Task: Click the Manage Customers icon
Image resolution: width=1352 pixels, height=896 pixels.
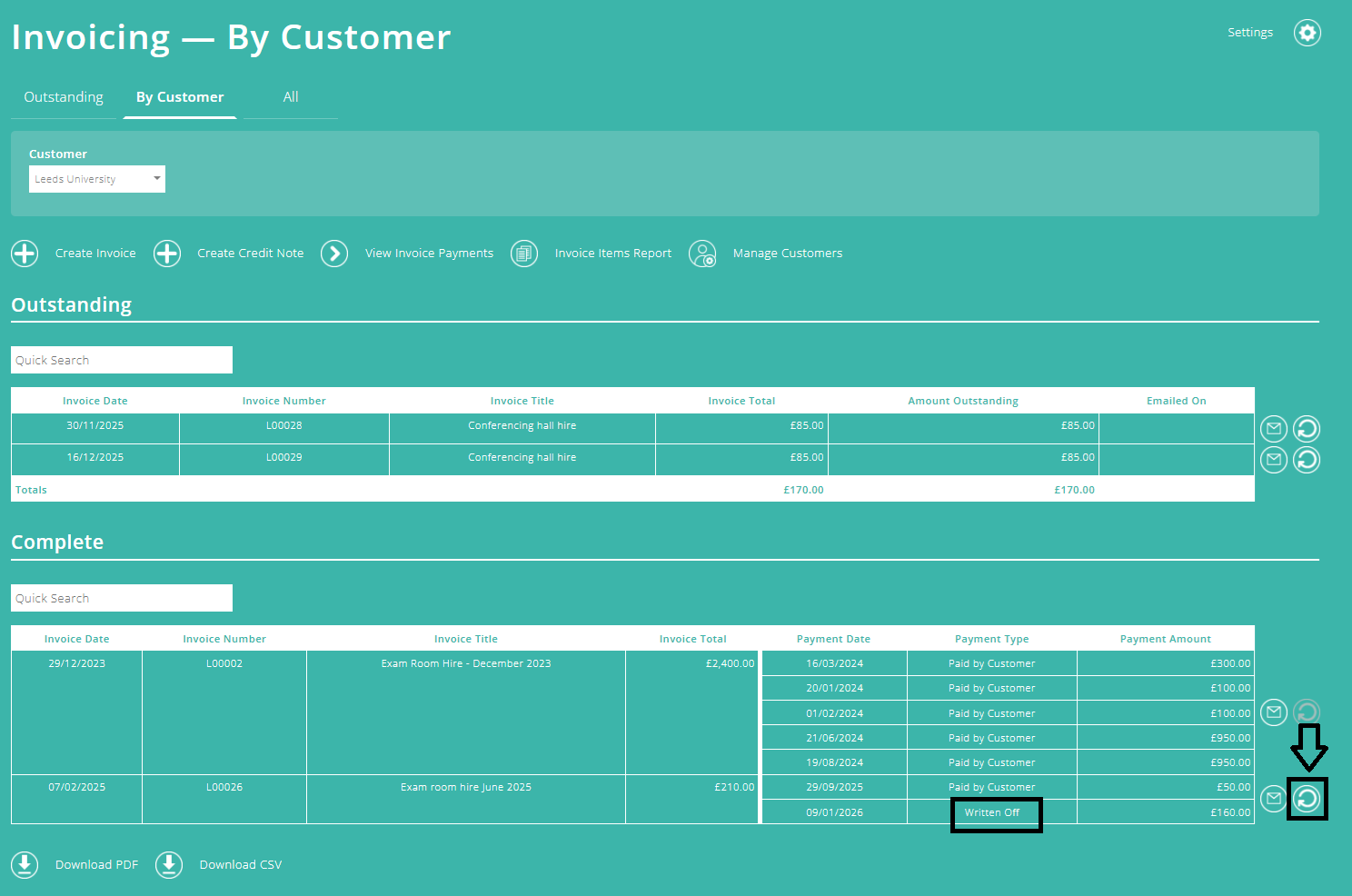Action: 702,254
